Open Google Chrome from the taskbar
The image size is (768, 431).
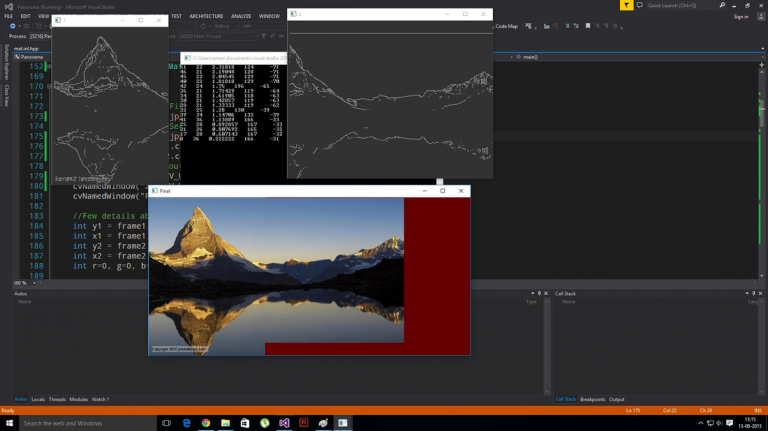[x=206, y=423]
